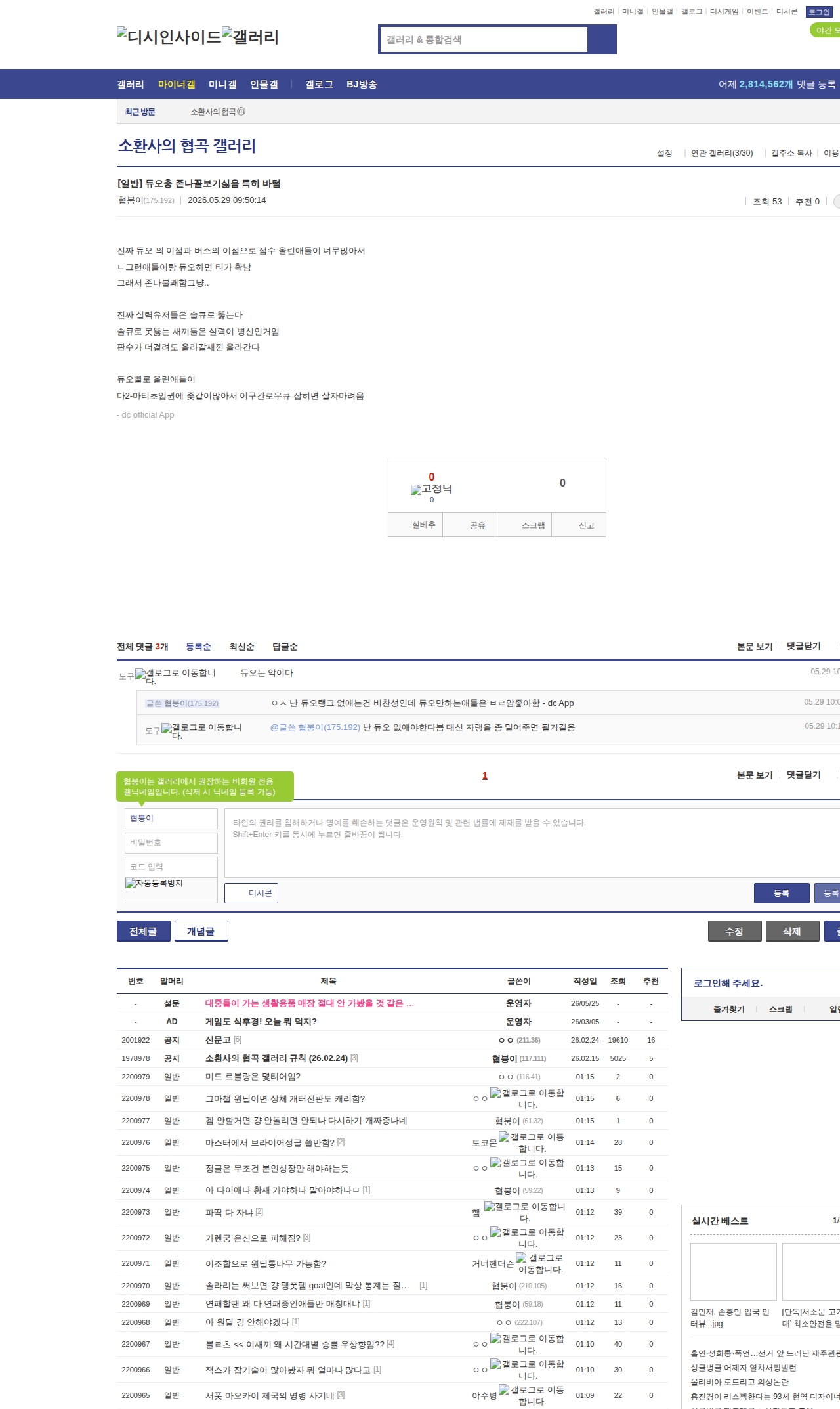Open 디시게임 link in top utility menu

(x=724, y=12)
